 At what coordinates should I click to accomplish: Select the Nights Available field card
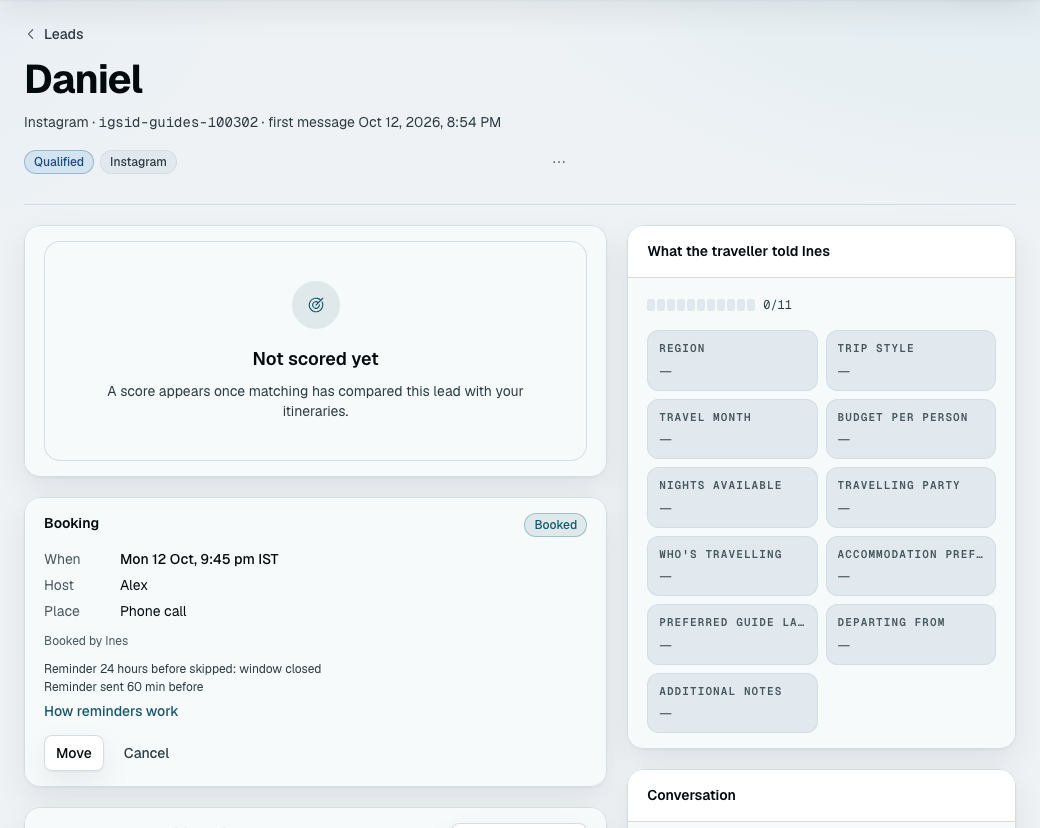coord(732,498)
